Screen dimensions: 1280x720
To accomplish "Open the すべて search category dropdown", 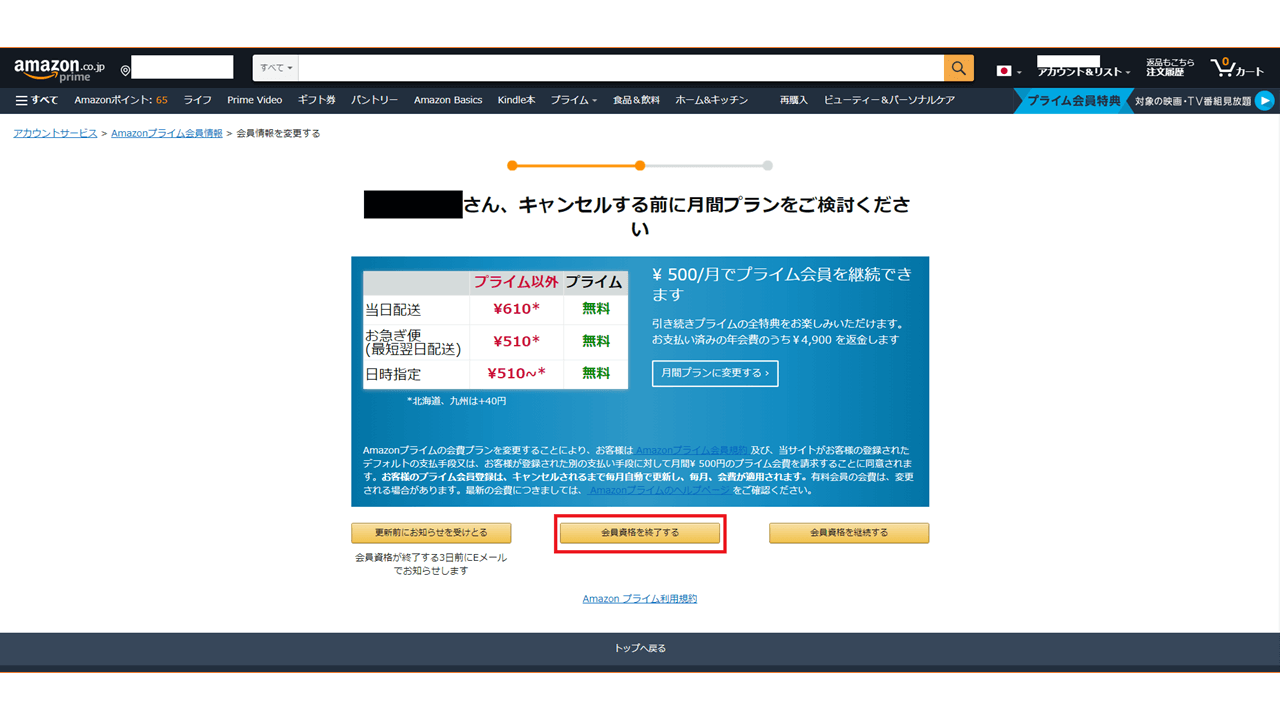I will pyautogui.click(x=274, y=67).
